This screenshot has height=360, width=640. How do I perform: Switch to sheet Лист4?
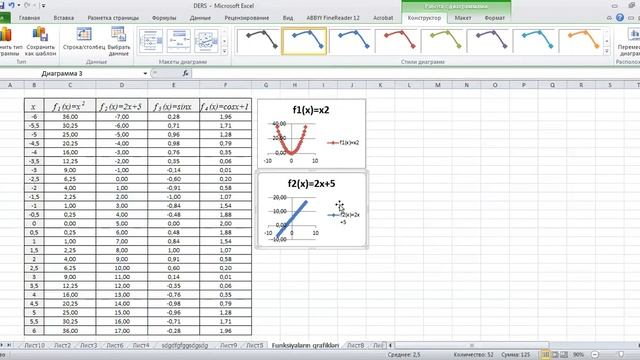point(141,345)
